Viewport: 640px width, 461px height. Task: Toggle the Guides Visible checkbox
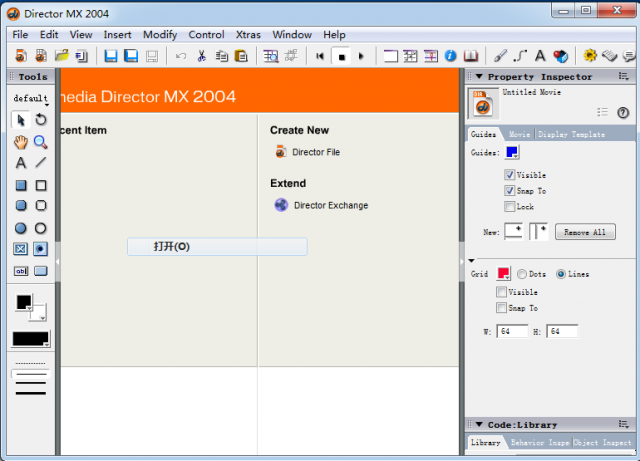coord(509,175)
